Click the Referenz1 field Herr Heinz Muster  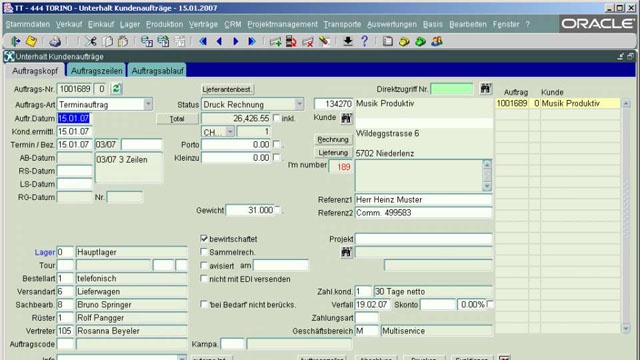pos(423,200)
